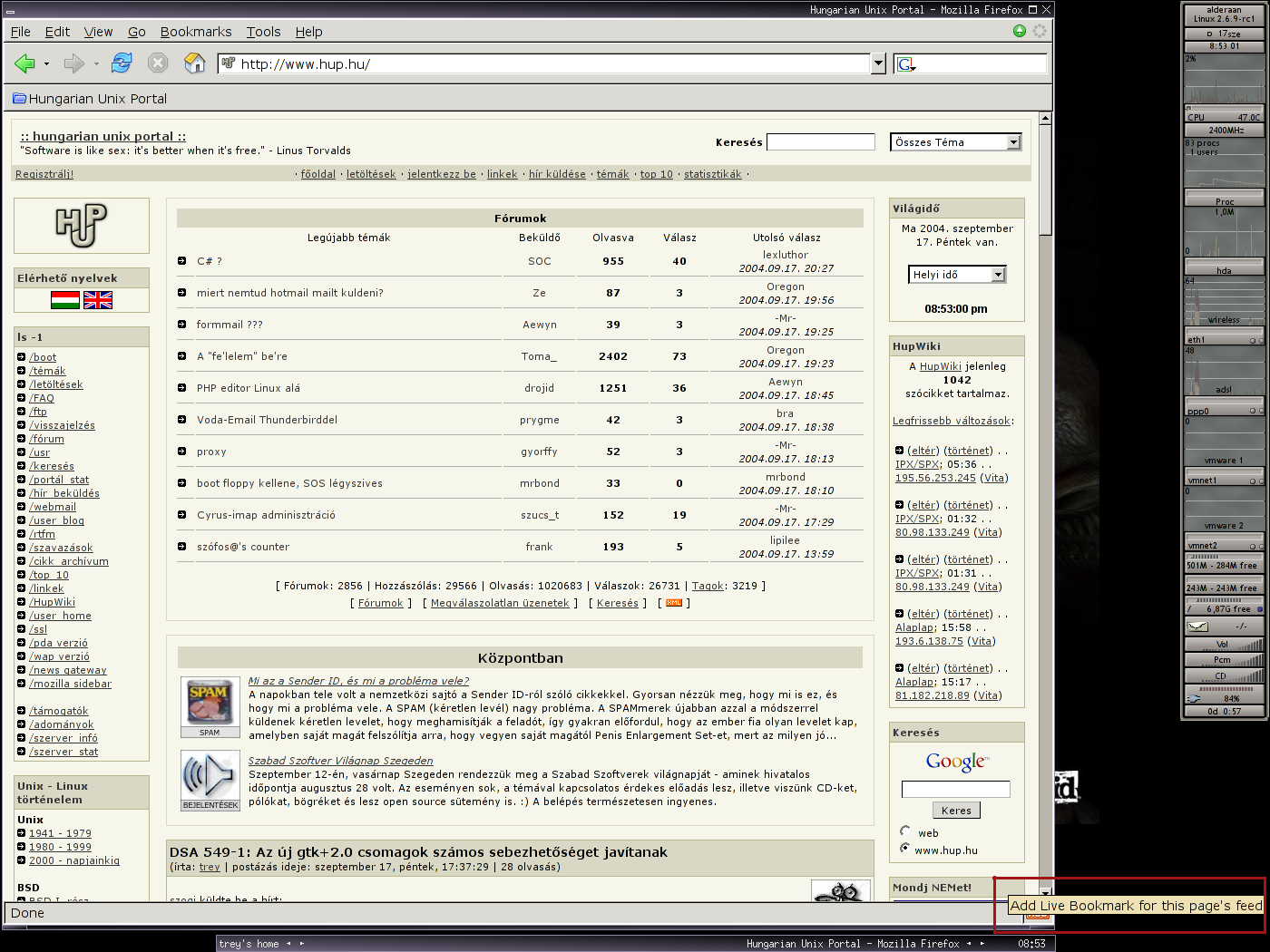The width and height of the screenshot is (1270, 952).
Task: Click the Google search engine icon in toolbar
Action: (905, 64)
